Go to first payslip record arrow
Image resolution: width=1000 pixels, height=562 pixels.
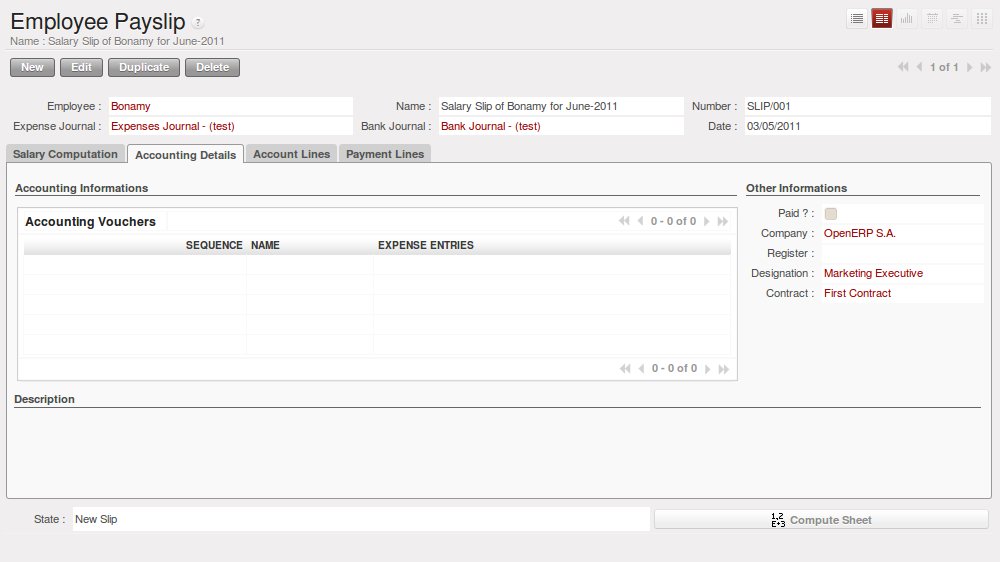coord(903,67)
